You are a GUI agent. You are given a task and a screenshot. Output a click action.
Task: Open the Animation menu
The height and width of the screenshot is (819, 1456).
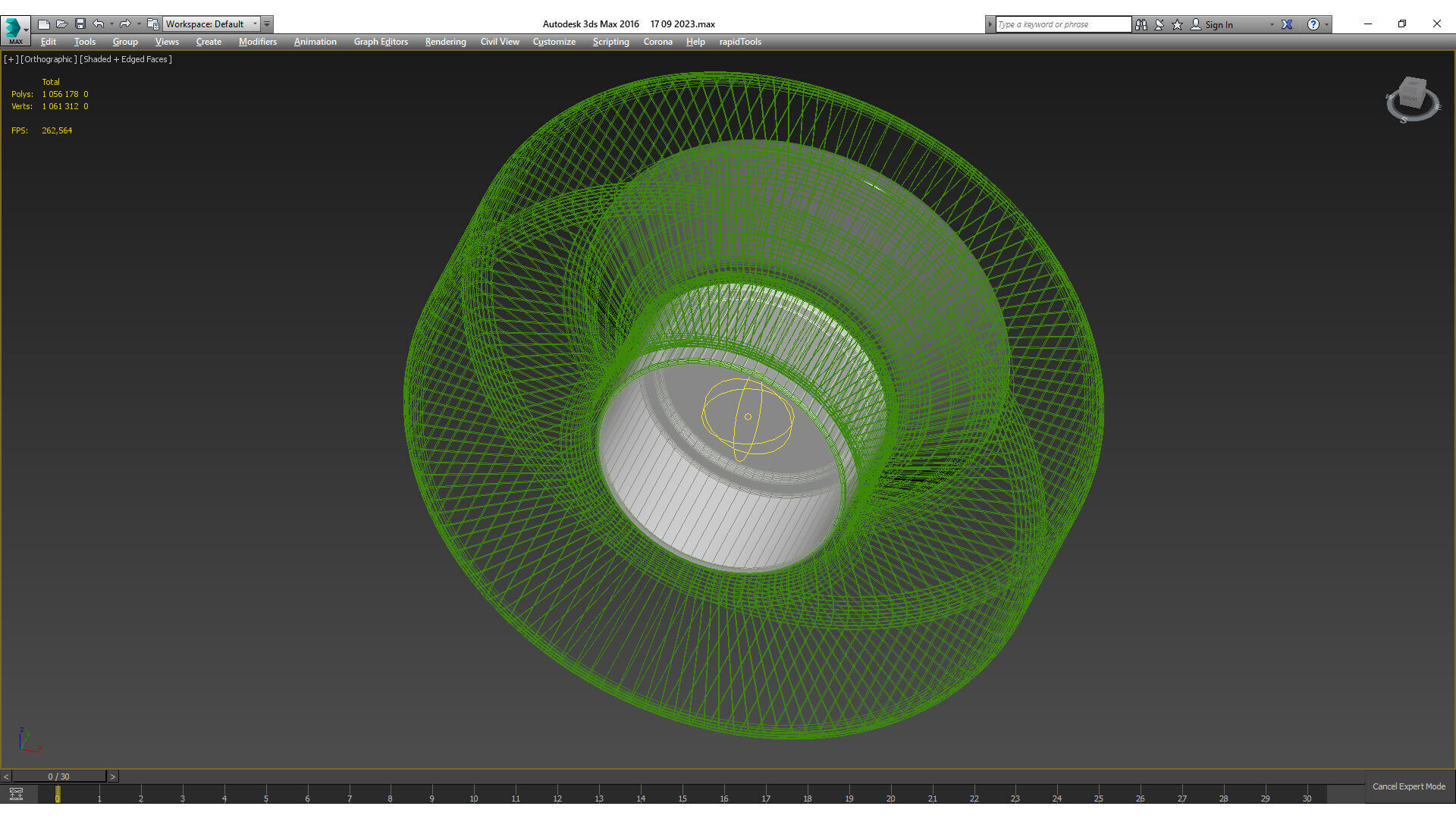tap(315, 42)
